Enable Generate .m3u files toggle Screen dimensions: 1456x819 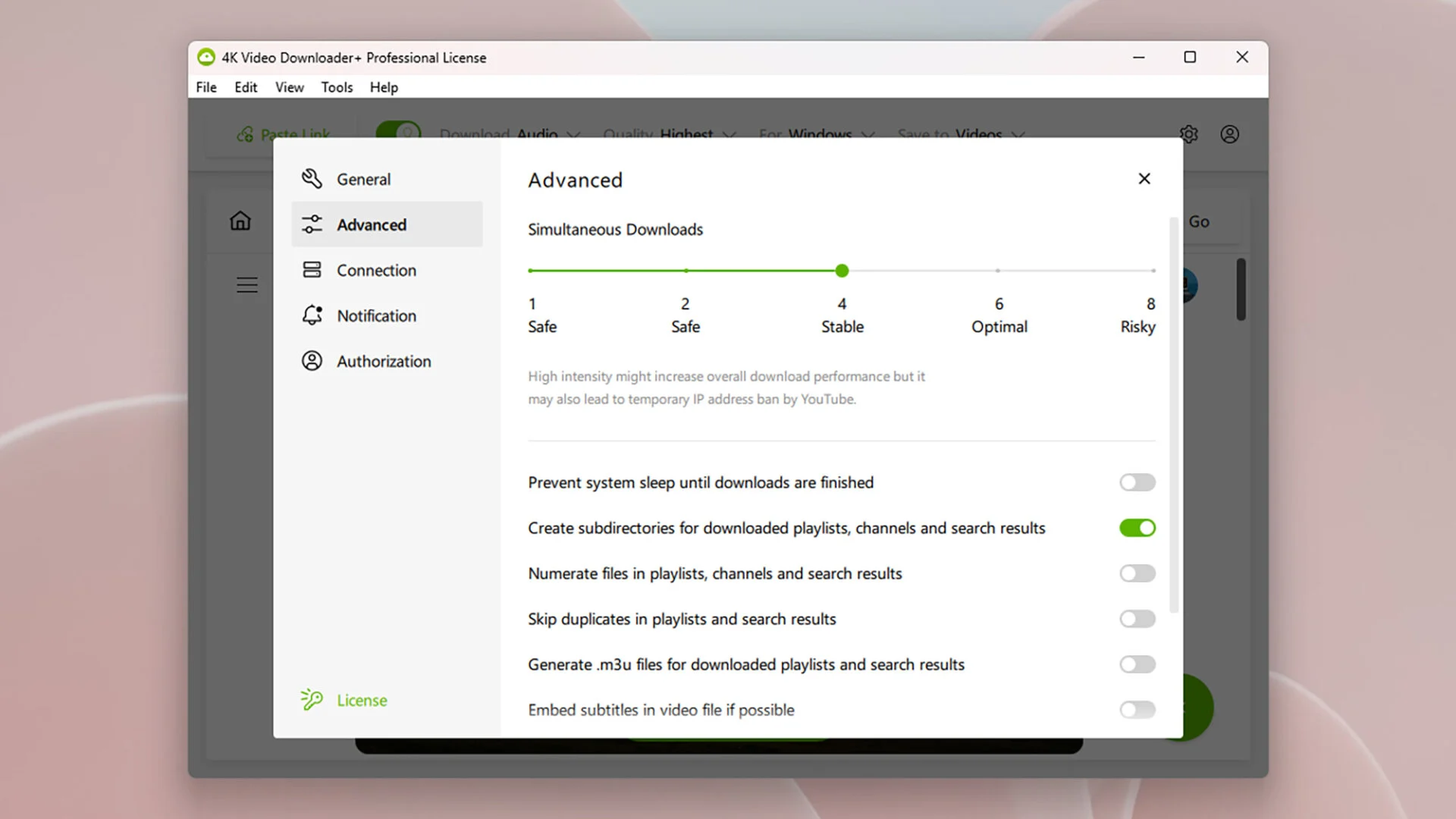pyautogui.click(x=1137, y=664)
